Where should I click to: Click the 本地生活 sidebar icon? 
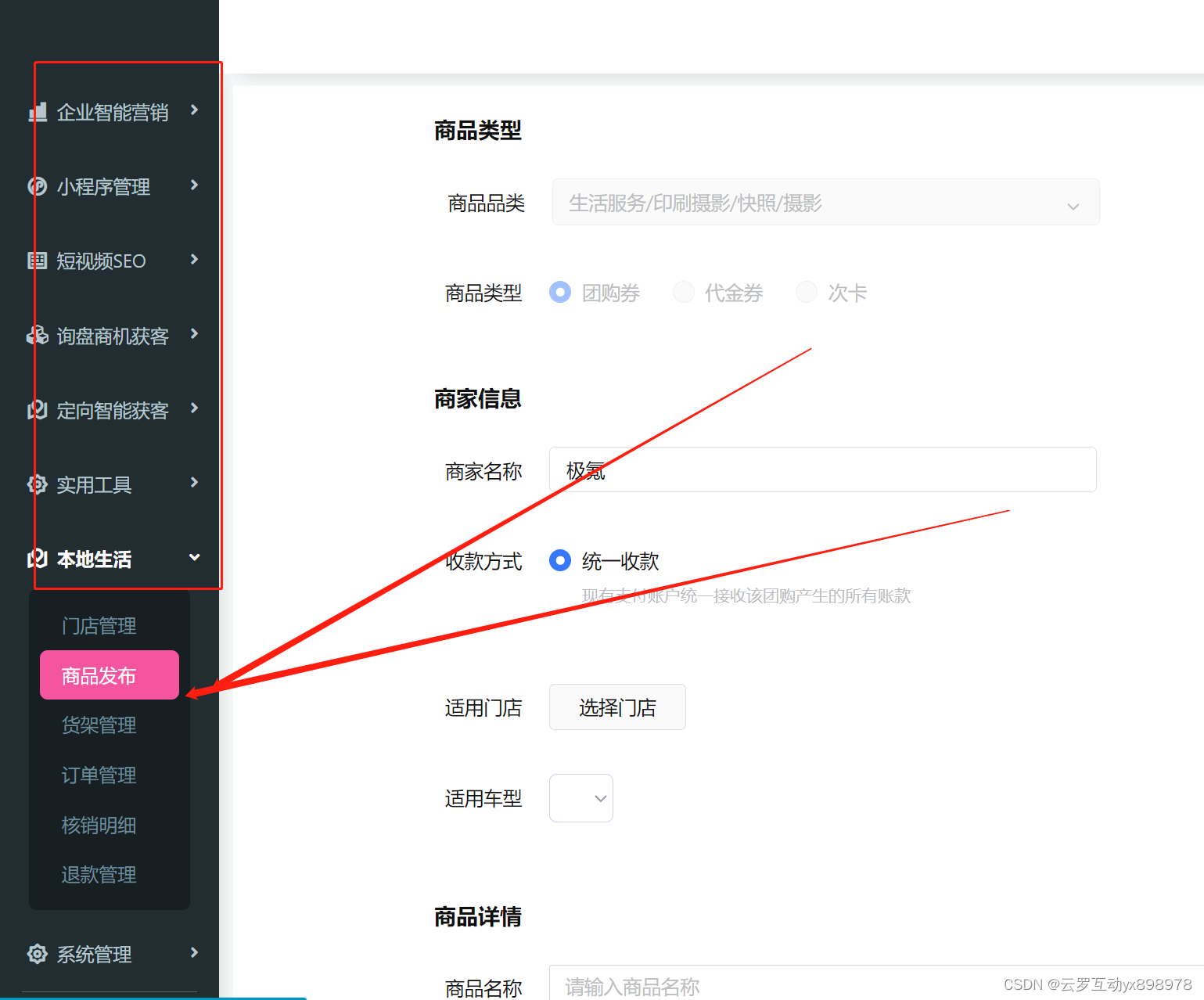(38, 559)
